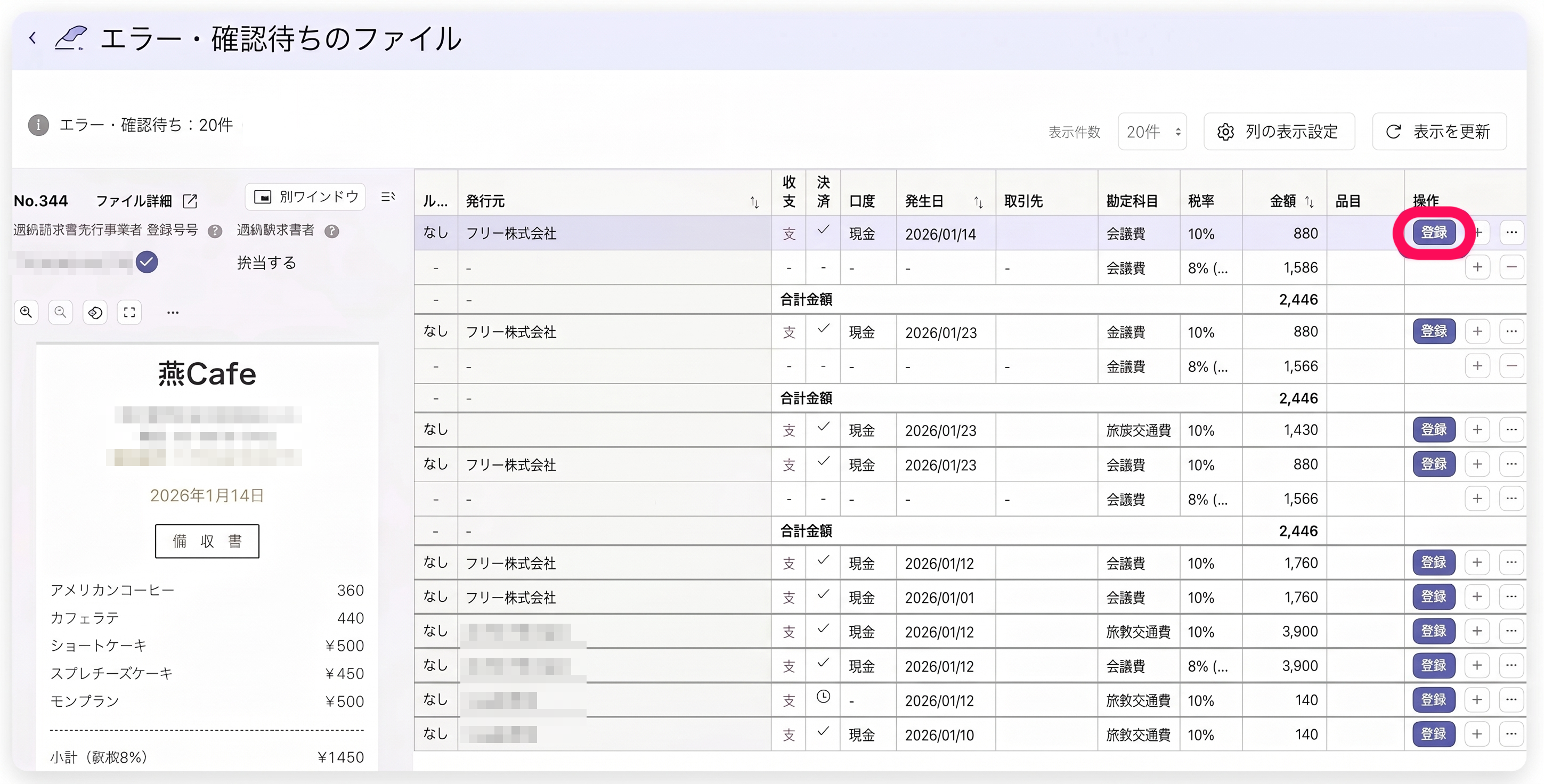This screenshot has width=1544, height=784.
Task: Select 旅族交通費 account cell
Action: coord(1139,430)
